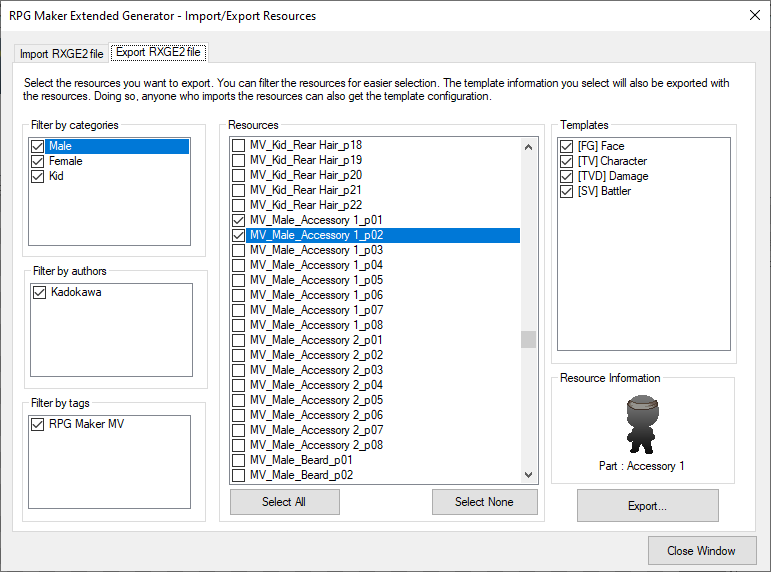
Task: Check the MV_Male_Accessory 2_p05 checkbox
Action: [238, 400]
